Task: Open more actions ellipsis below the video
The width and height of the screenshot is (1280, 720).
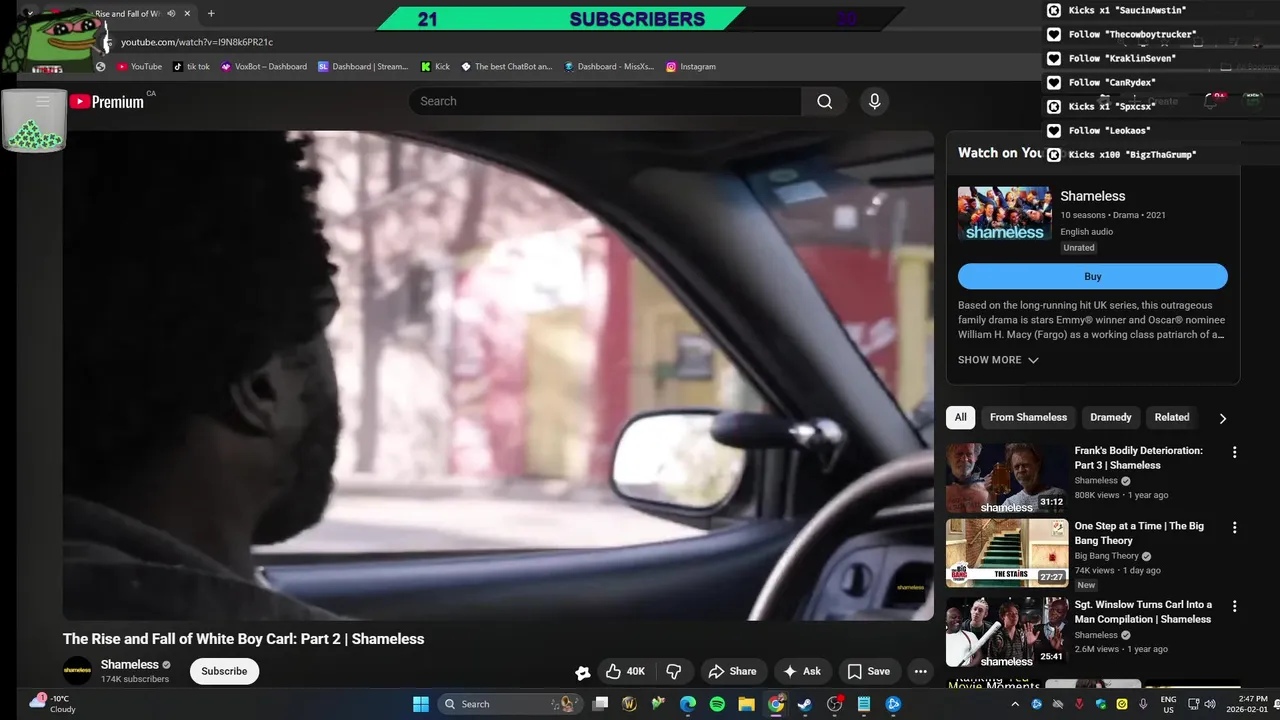Action: [921, 671]
